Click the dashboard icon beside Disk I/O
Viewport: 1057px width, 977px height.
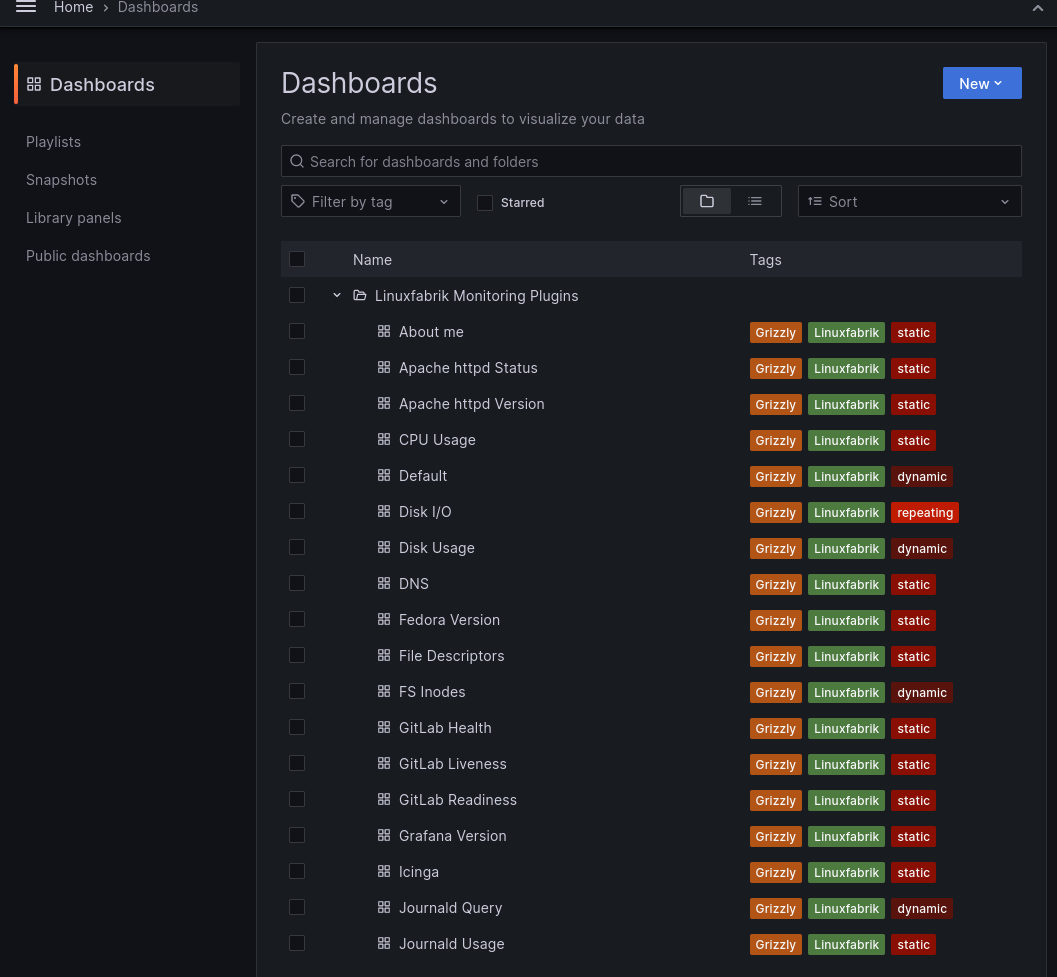point(384,511)
